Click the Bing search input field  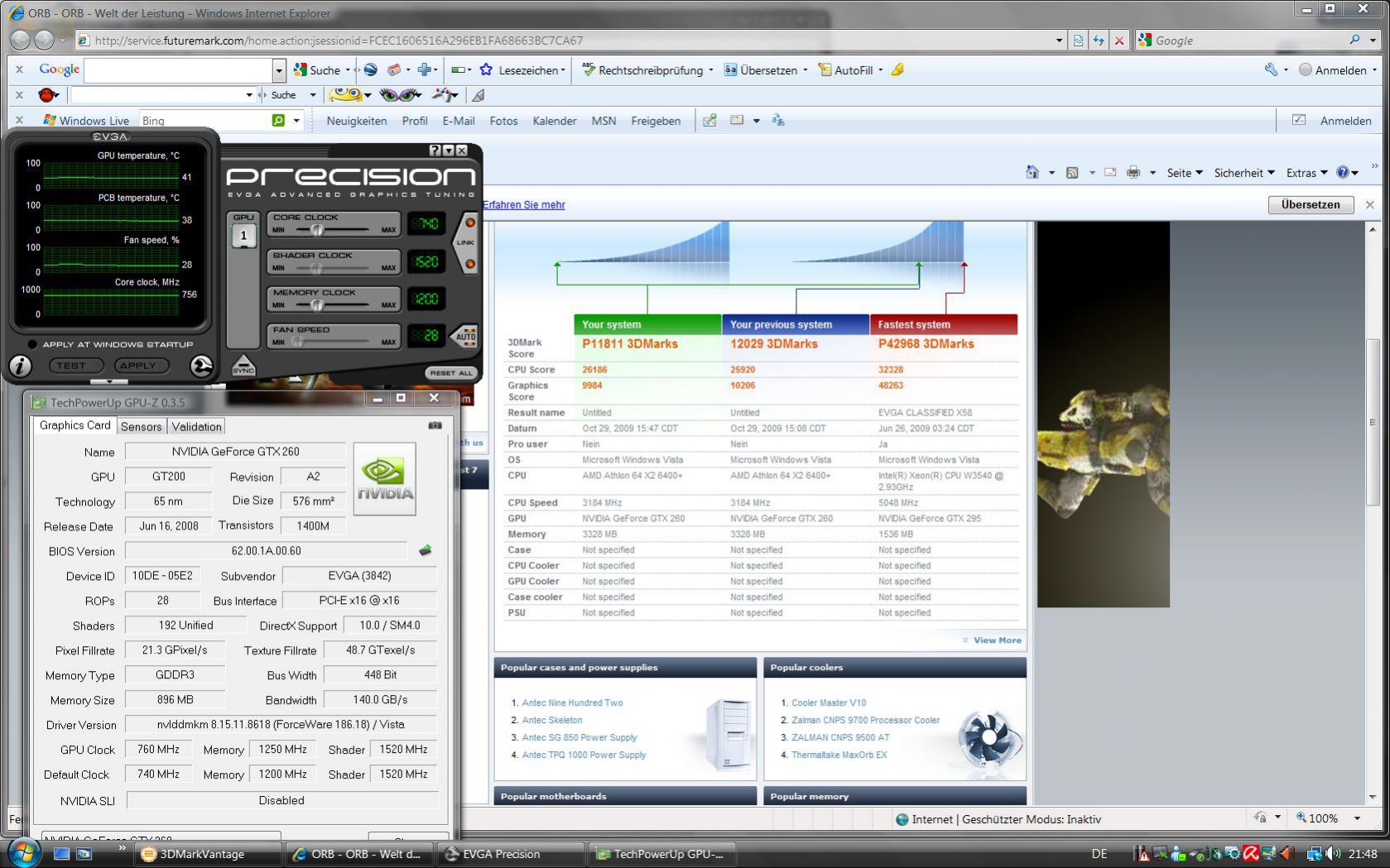(x=205, y=120)
